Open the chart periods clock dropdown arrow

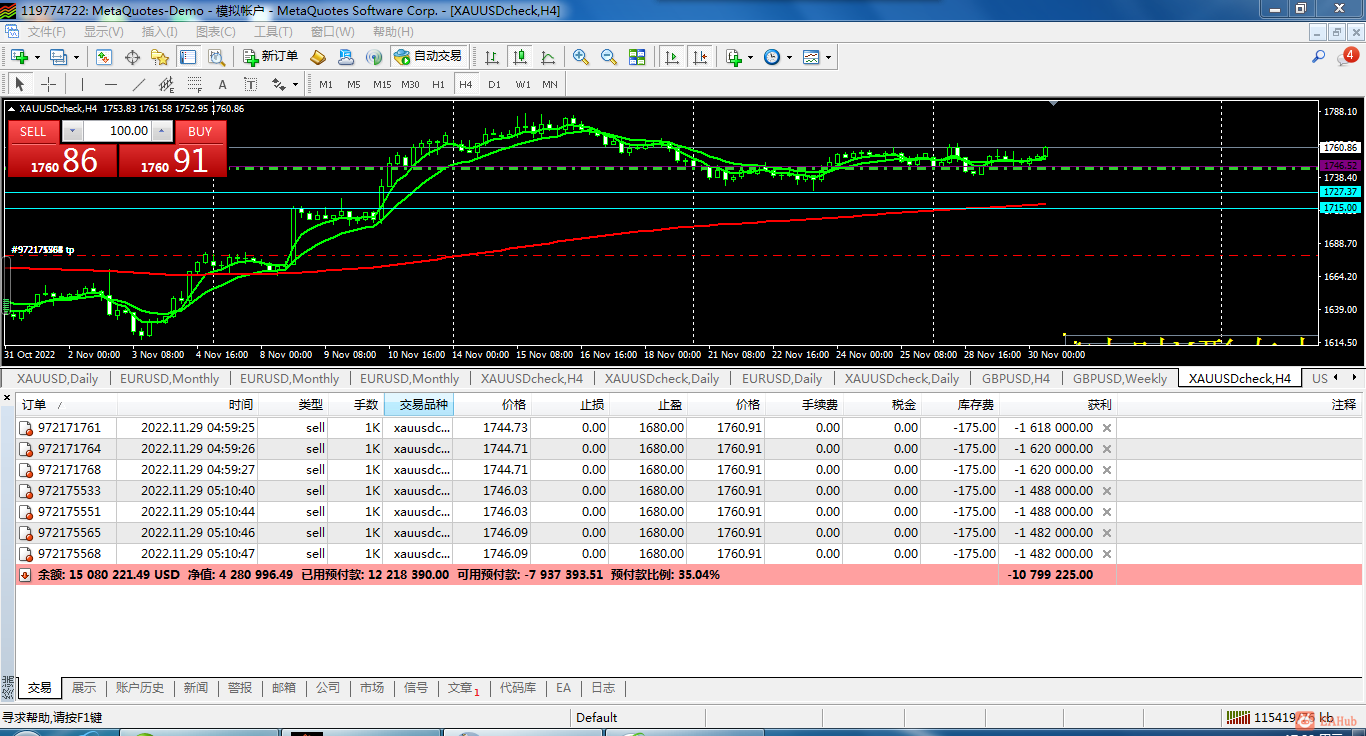[789, 58]
